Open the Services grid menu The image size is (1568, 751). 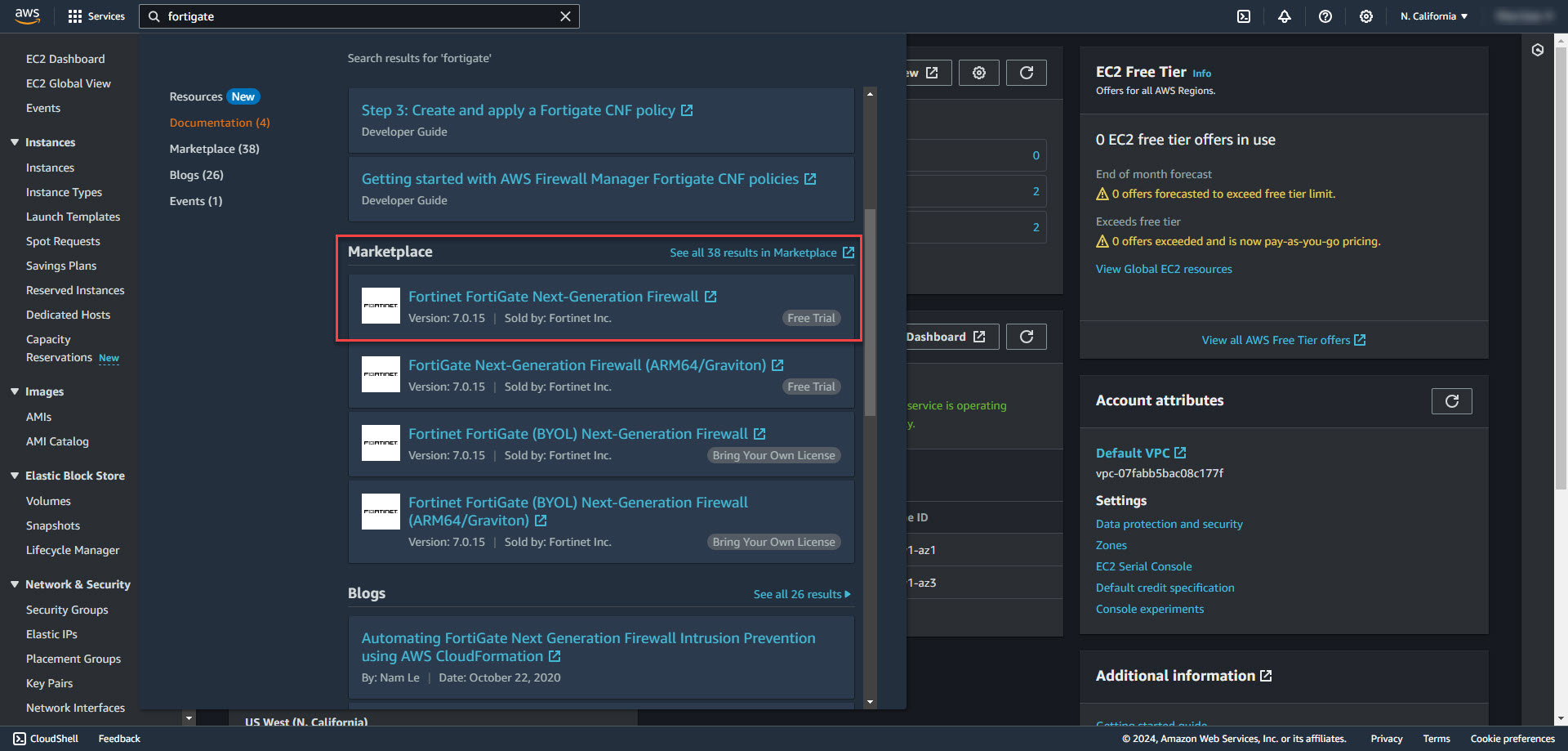pyautogui.click(x=96, y=16)
